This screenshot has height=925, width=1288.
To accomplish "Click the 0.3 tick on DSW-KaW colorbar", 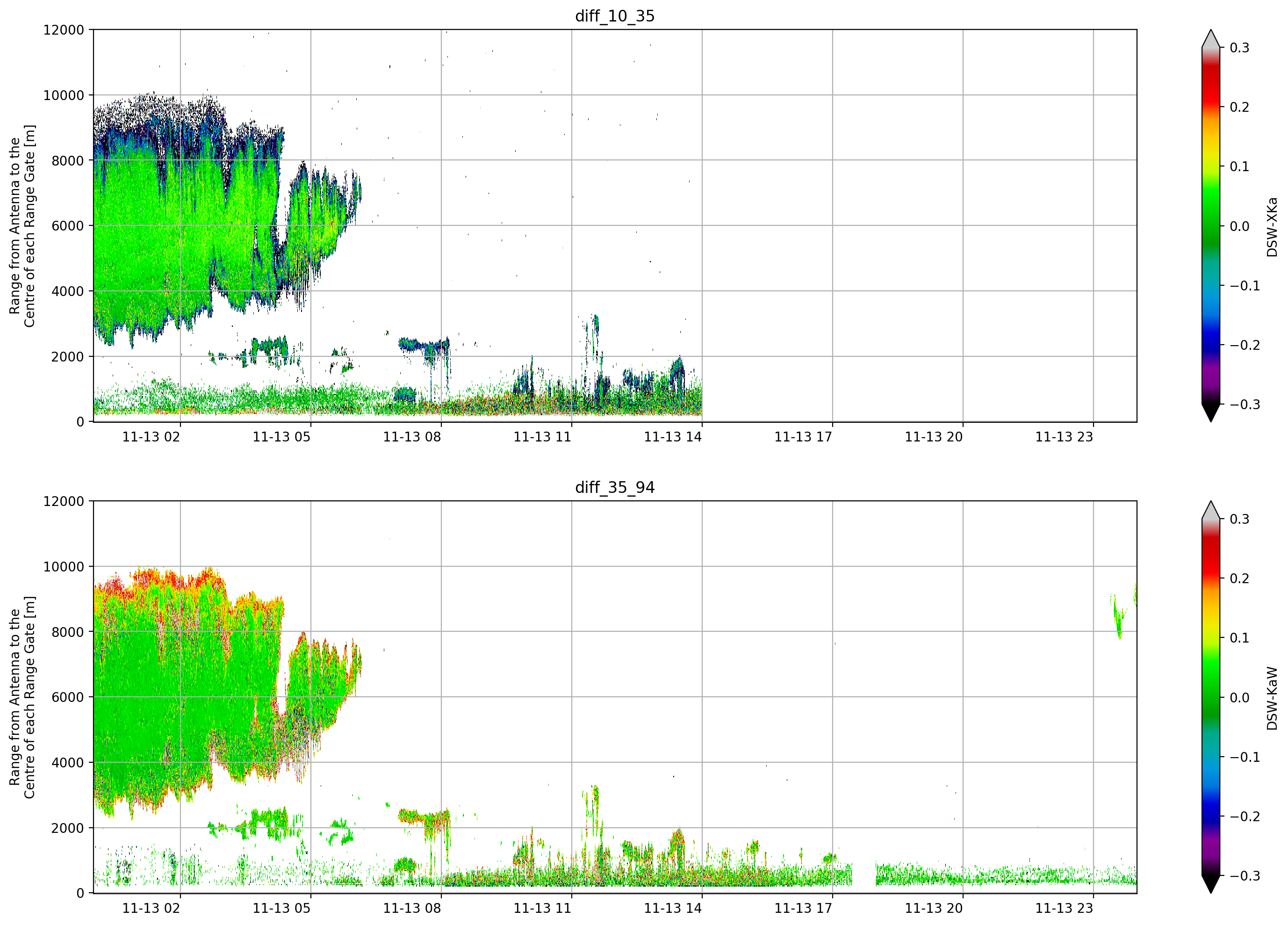I will 1240,519.
